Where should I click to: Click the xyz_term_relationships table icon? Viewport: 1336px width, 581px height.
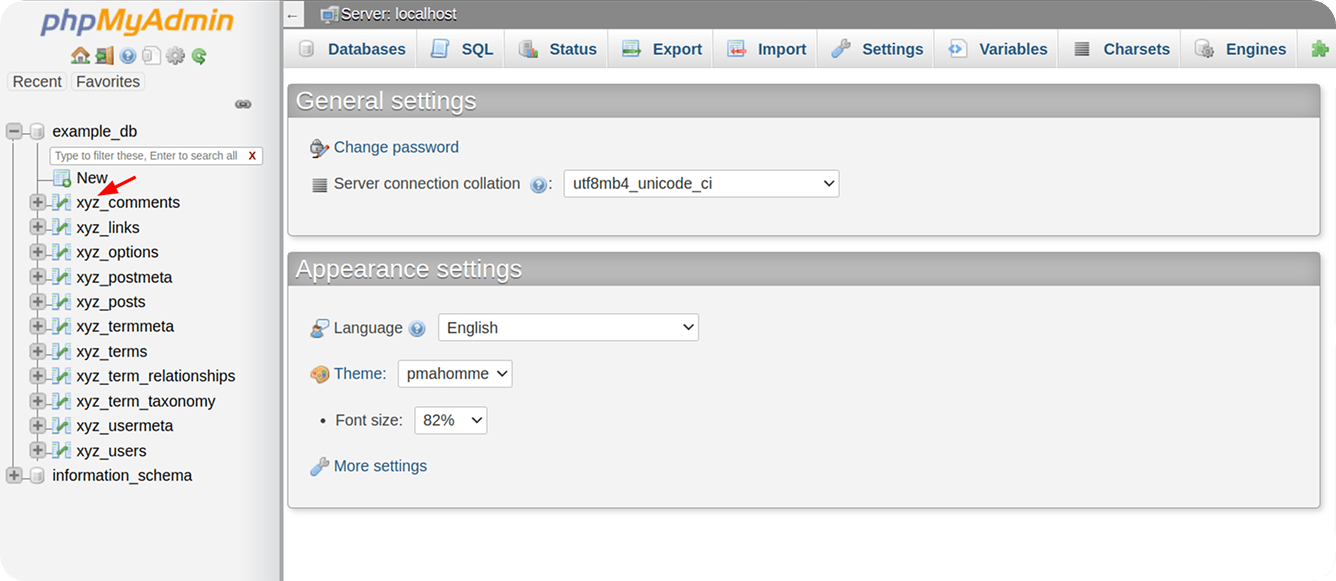coord(62,376)
